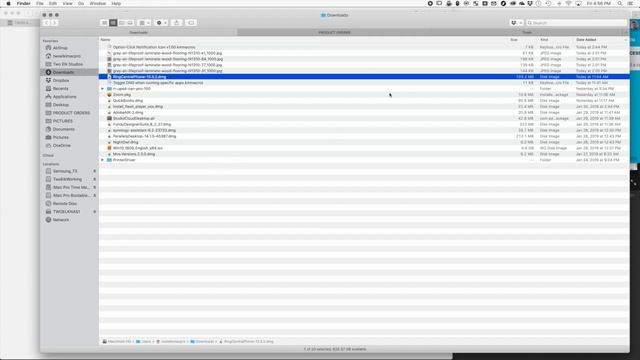This screenshot has height=360, width=640.
Task: Eject the Samsung_T5 drive
Action: (95, 171)
